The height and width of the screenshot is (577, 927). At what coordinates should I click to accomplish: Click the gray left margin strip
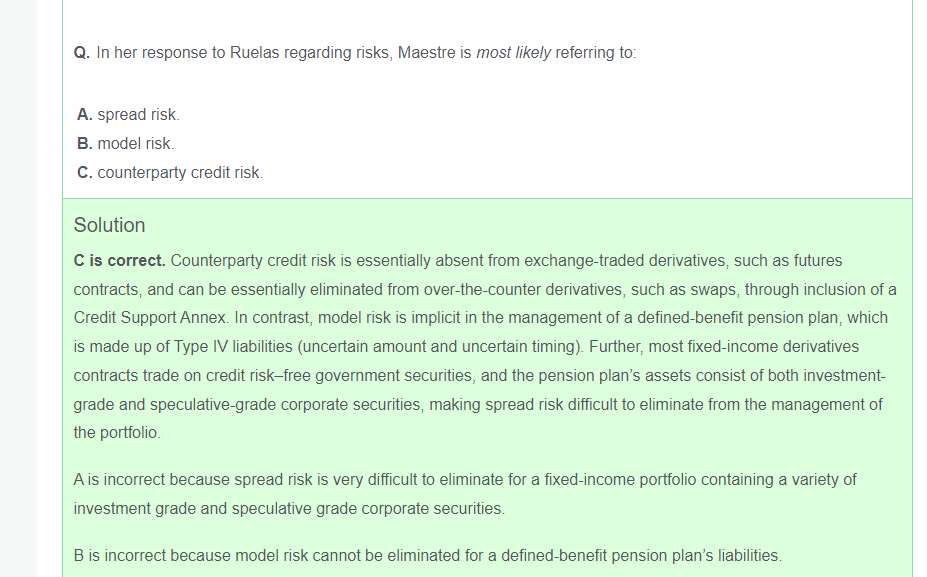(18, 300)
